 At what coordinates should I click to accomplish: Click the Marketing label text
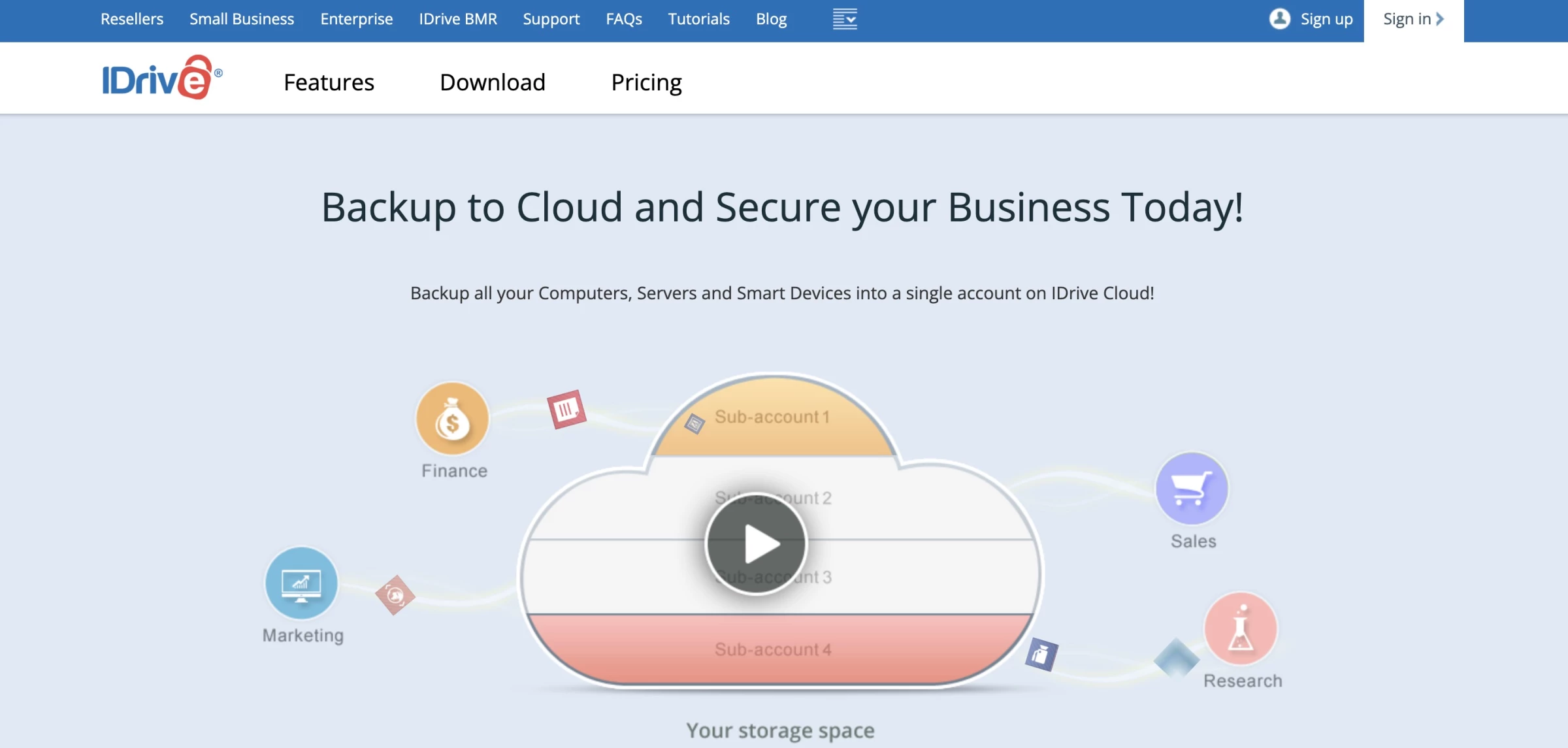303,636
